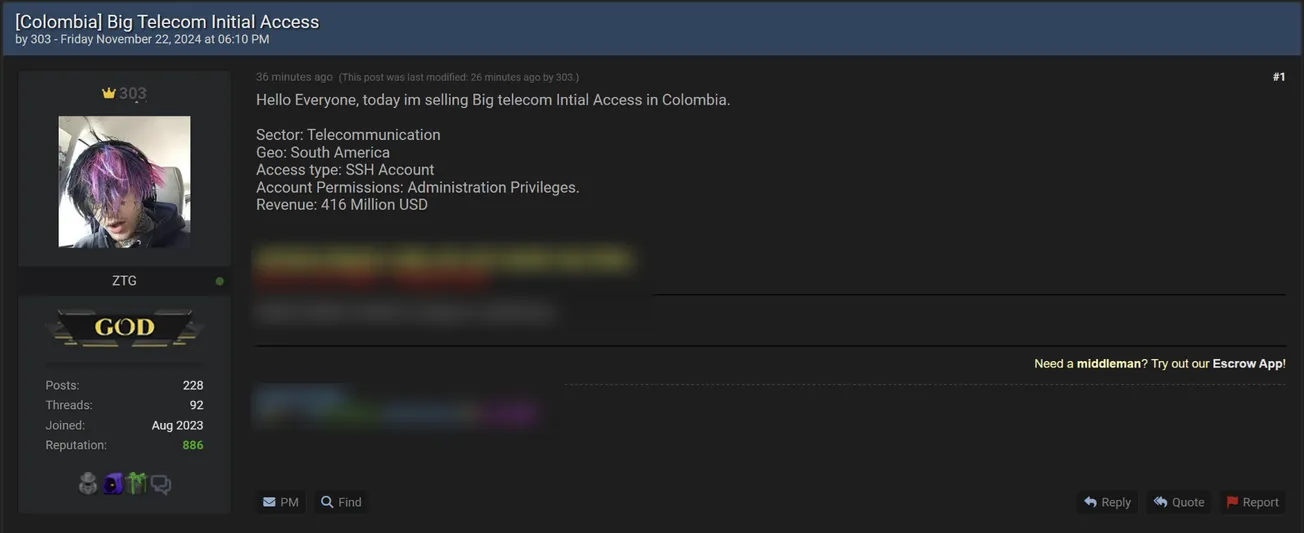The height and width of the screenshot is (533, 1304).
Task: Send a PM to the poster
Action: click(x=281, y=502)
